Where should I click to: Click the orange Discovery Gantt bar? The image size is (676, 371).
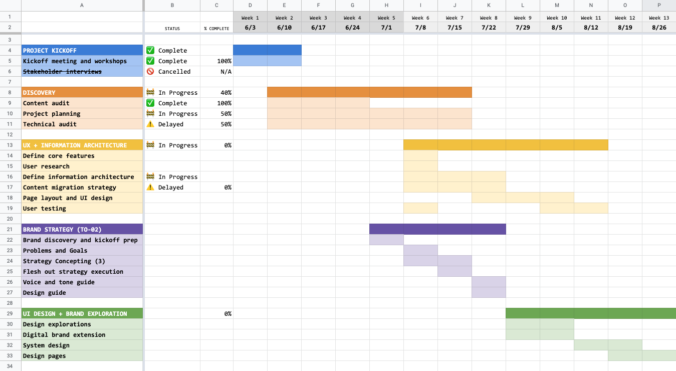[369, 92]
